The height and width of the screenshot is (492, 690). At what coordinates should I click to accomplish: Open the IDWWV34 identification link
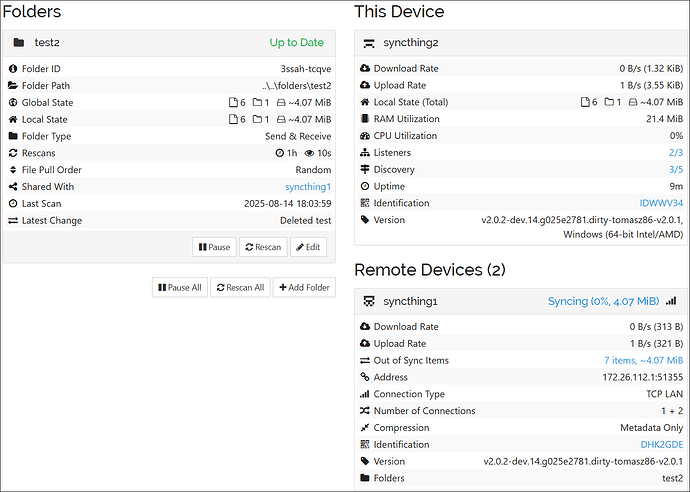[661, 203]
